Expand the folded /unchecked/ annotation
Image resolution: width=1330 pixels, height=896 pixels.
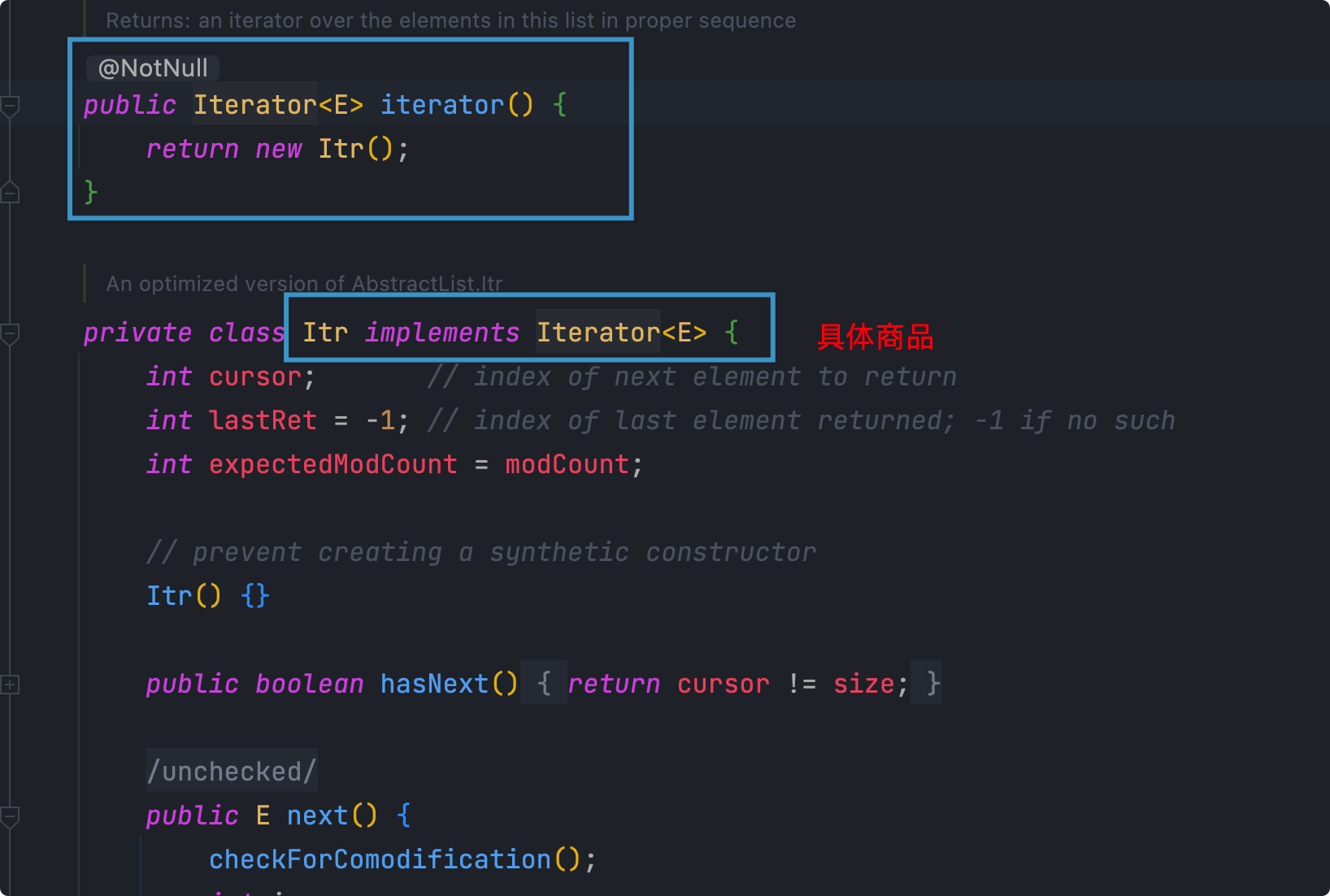pos(232,771)
